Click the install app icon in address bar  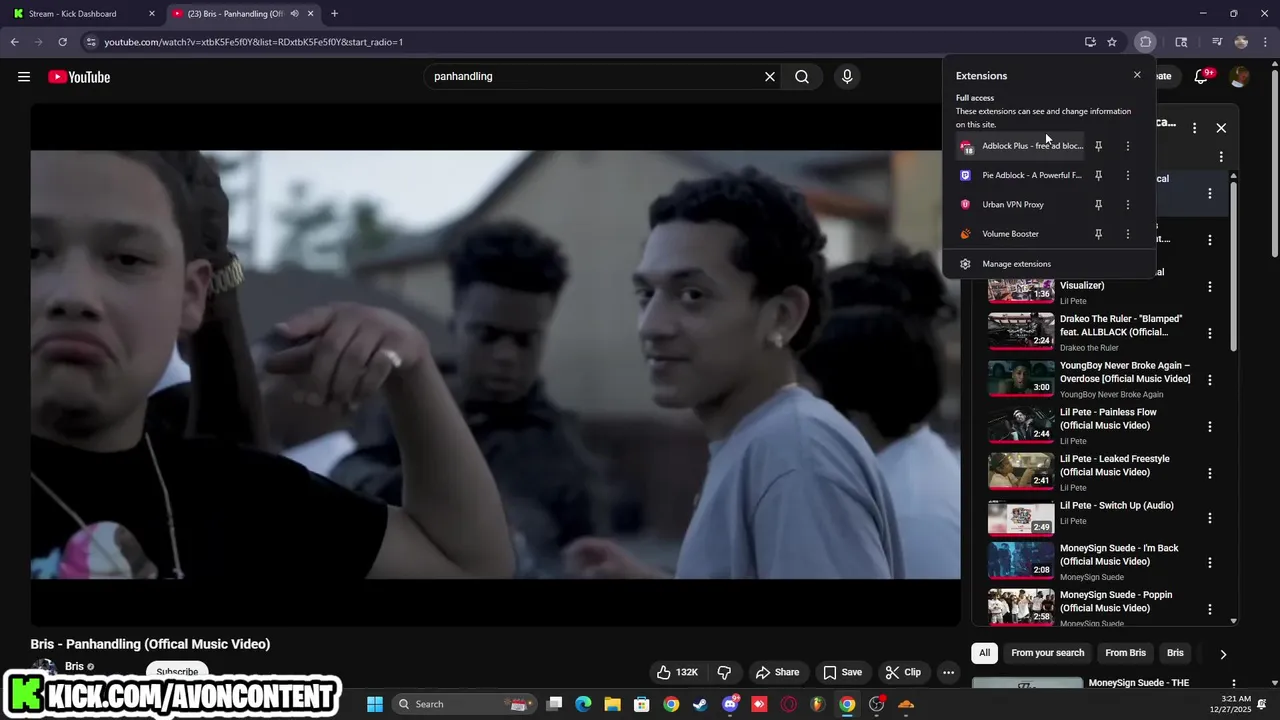[1090, 42]
